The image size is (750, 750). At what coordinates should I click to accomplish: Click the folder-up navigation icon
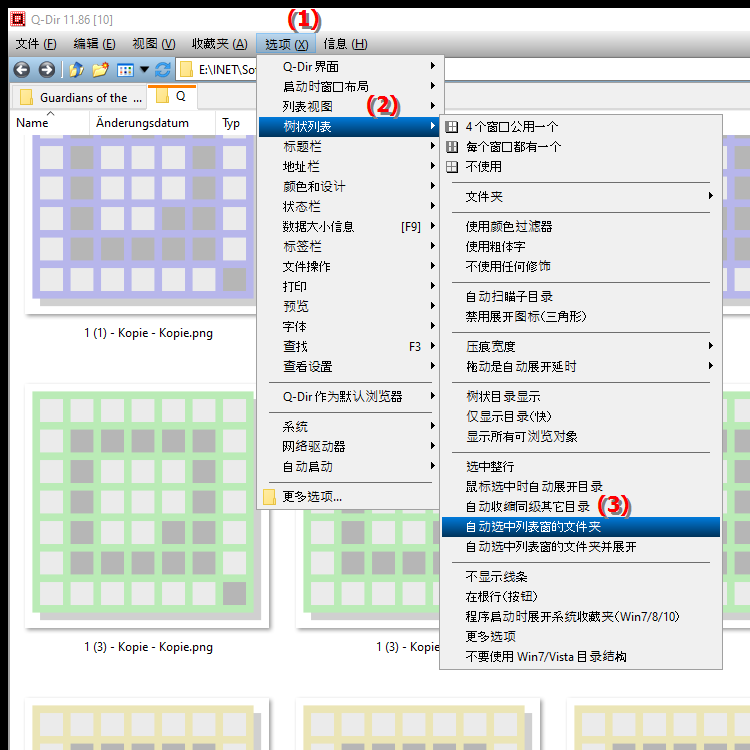tap(77, 70)
